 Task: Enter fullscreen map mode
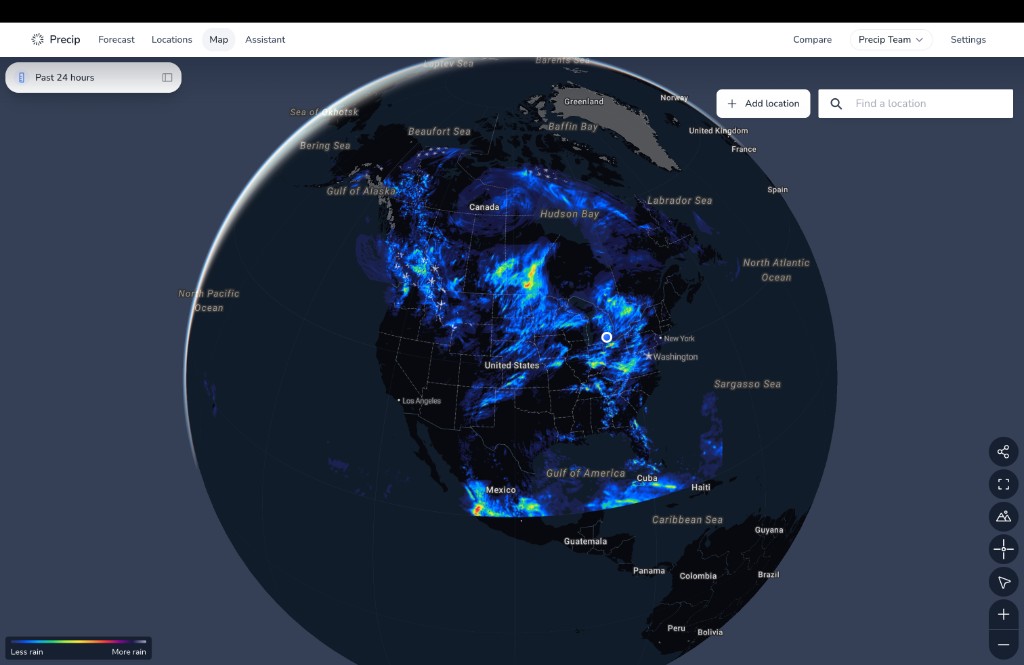(x=1003, y=484)
